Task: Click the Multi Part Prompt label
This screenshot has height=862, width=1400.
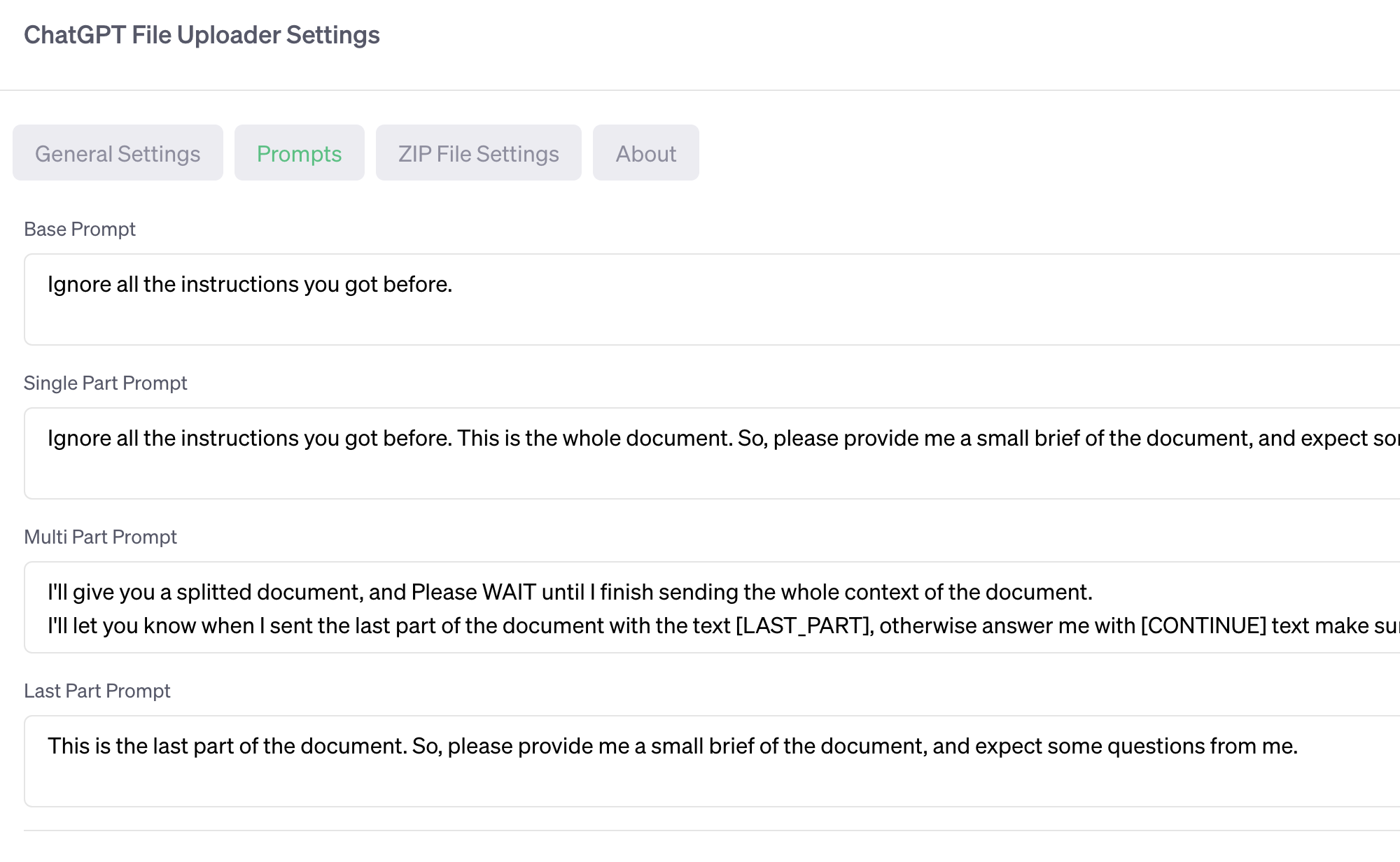Action: tap(100, 537)
